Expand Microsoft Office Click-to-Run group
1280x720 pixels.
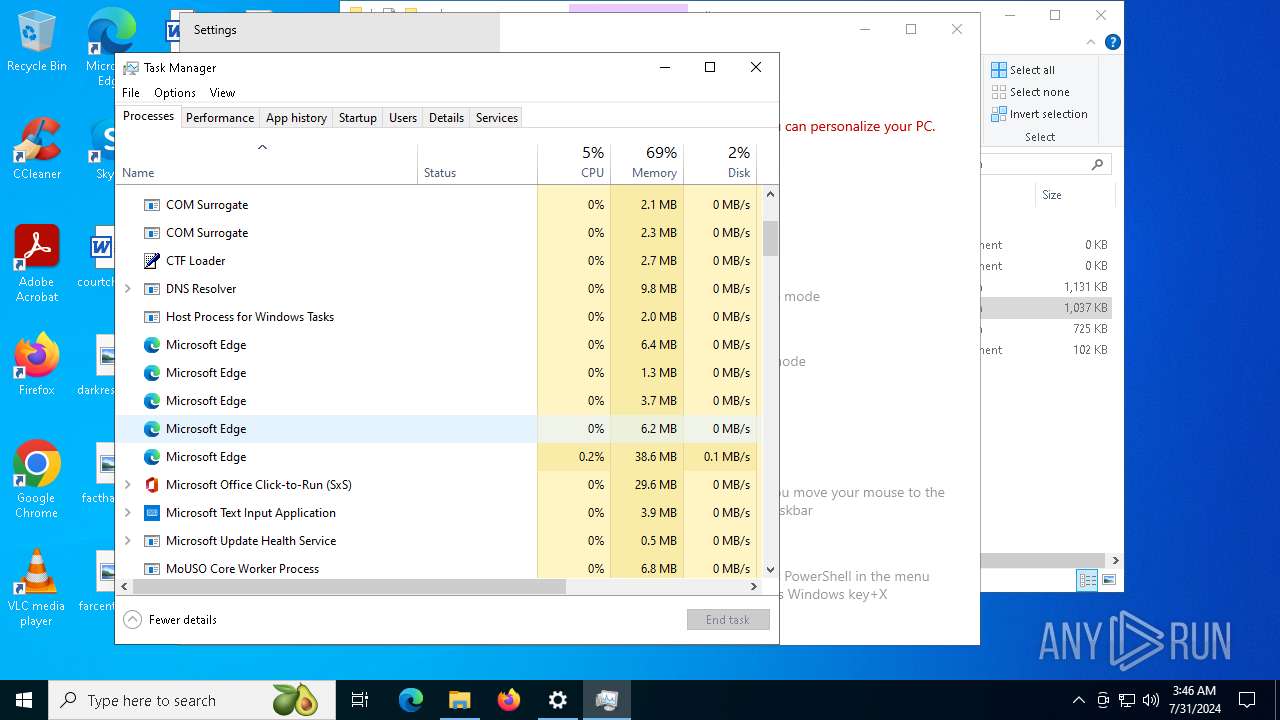coord(127,485)
